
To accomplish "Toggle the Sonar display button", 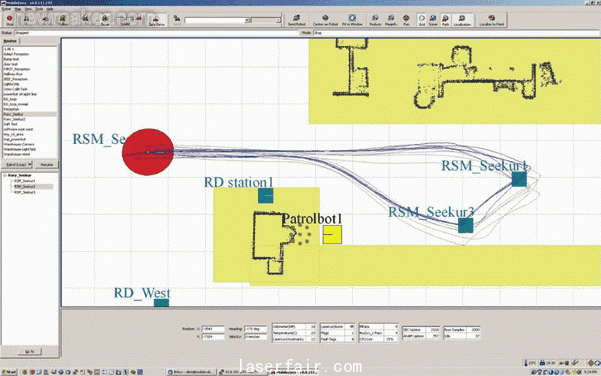I will point(433,20).
